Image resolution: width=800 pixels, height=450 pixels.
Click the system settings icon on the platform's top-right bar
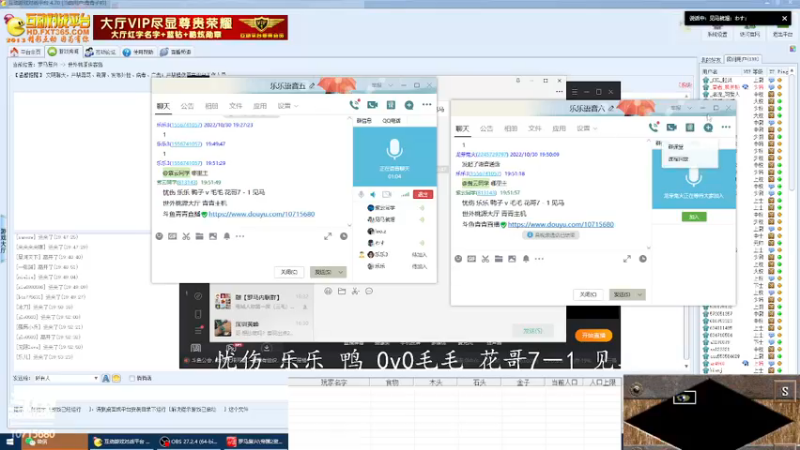717,31
